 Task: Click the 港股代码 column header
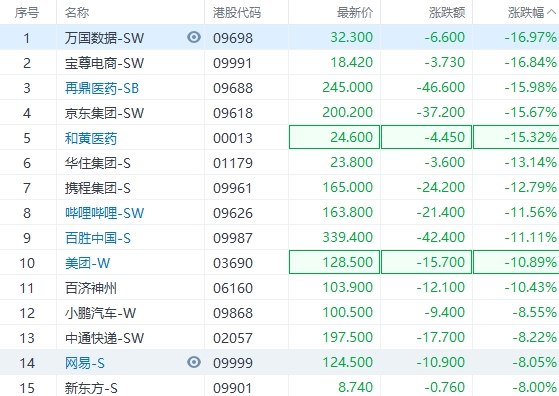[237, 12]
